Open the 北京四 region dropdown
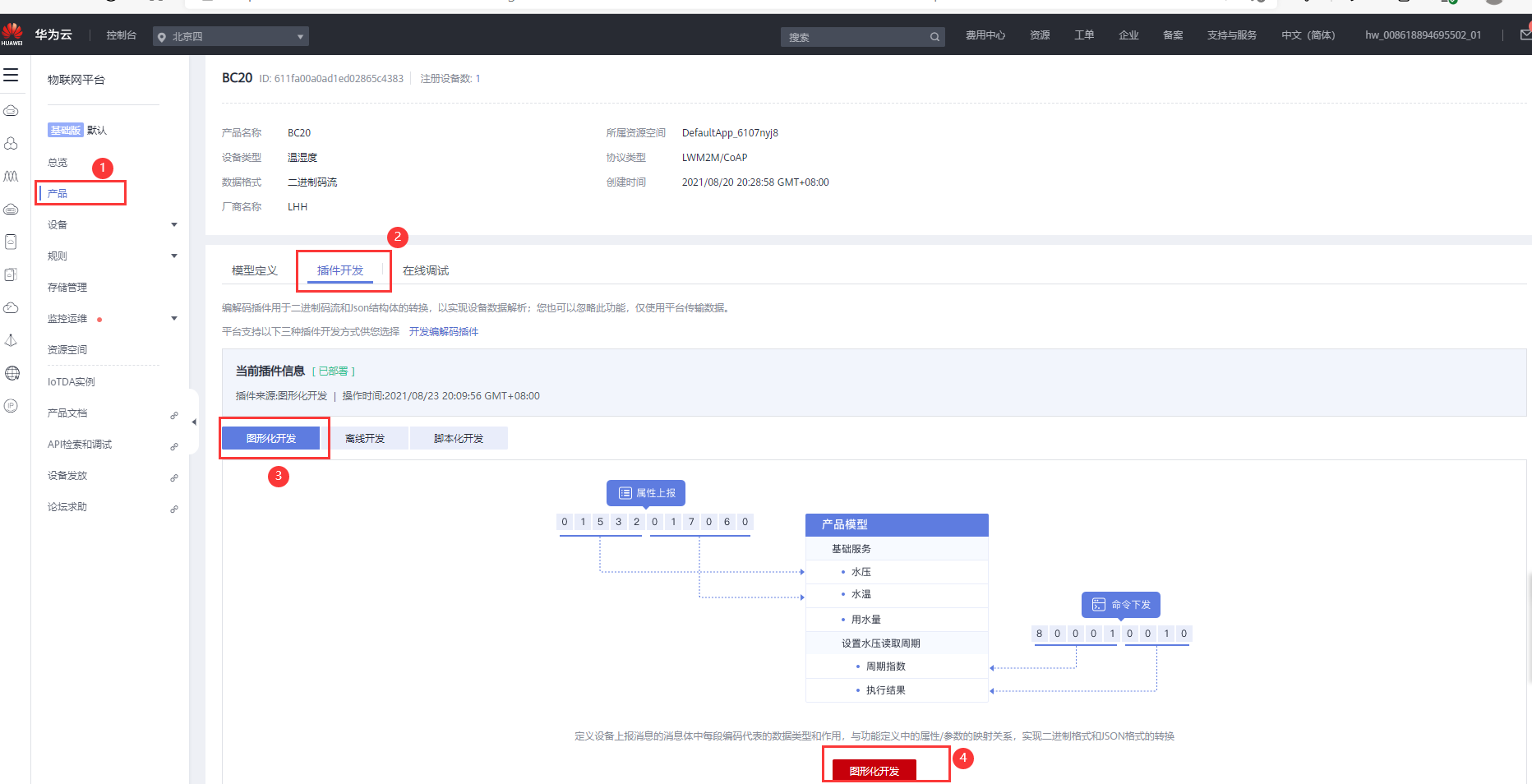The height and width of the screenshot is (784, 1532). [231, 36]
